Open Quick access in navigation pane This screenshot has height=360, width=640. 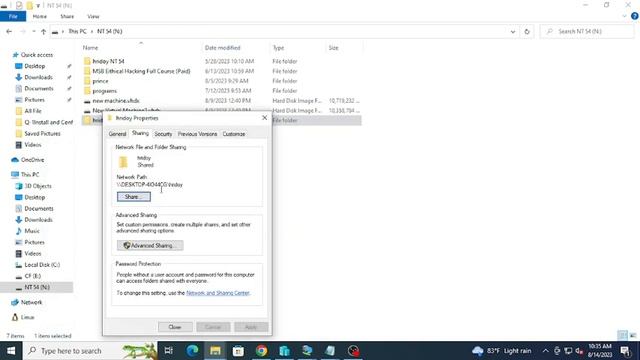[37, 55]
